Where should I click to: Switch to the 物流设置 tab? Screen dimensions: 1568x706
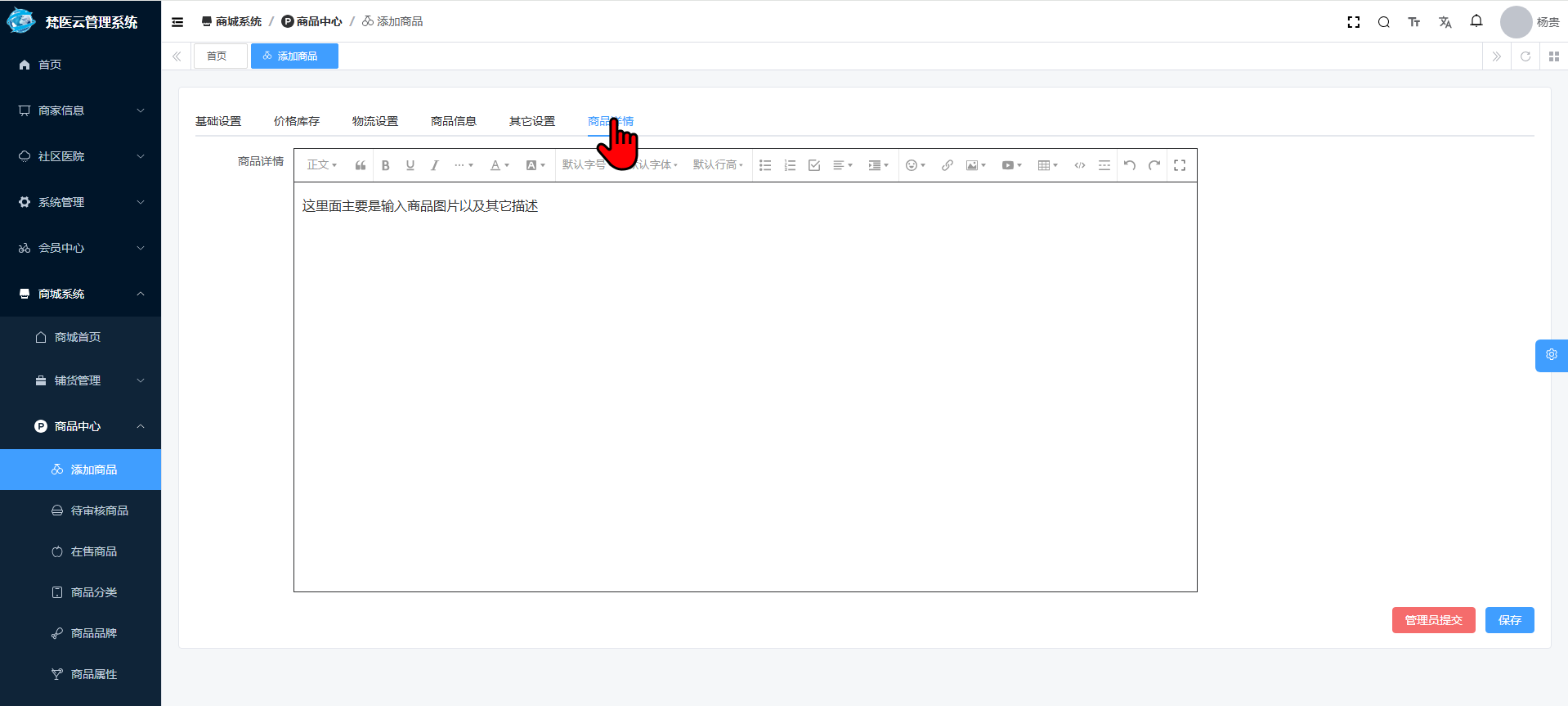click(374, 121)
